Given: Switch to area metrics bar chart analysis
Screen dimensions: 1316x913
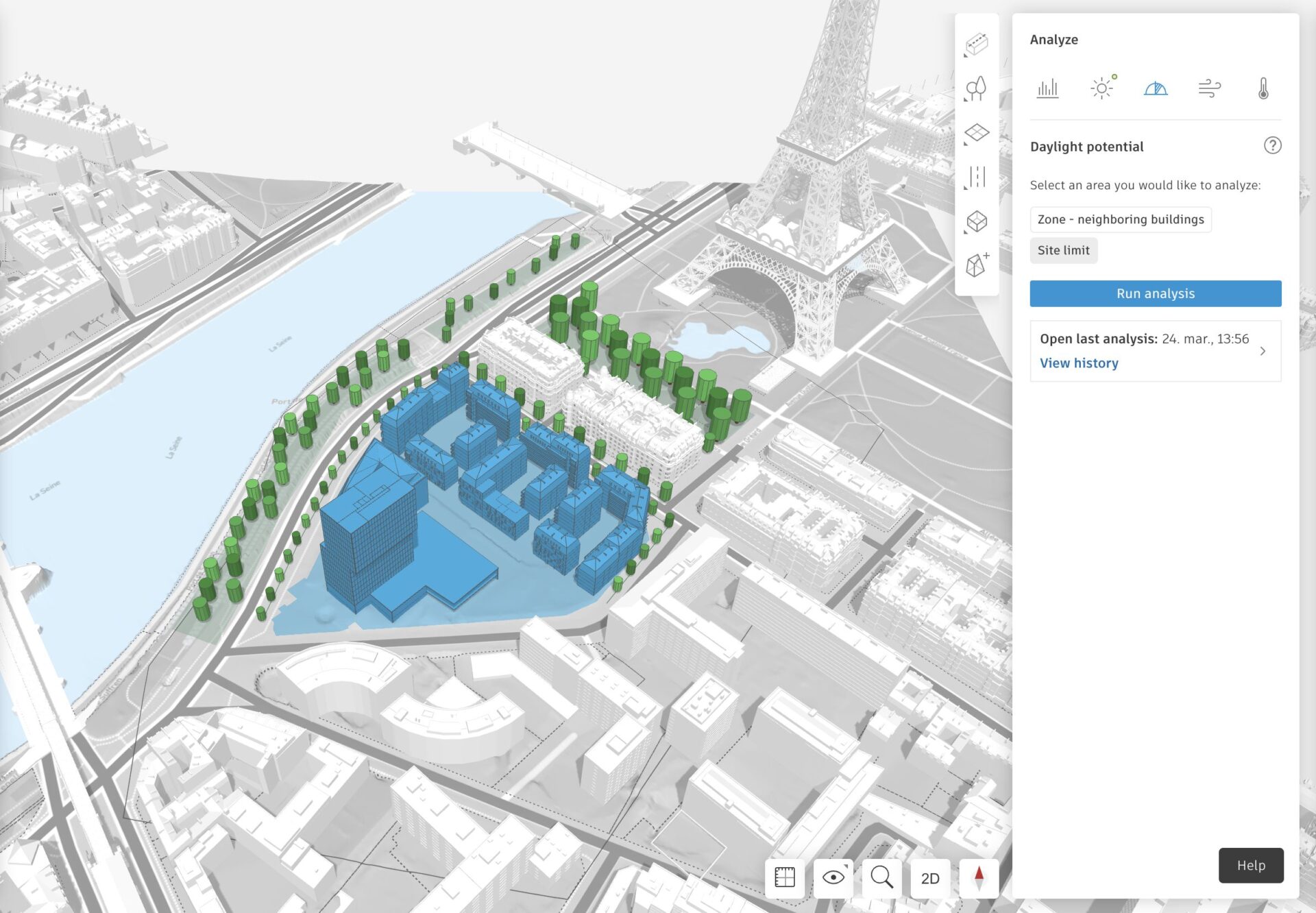Looking at the screenshot, I should tap(1047, 88).
